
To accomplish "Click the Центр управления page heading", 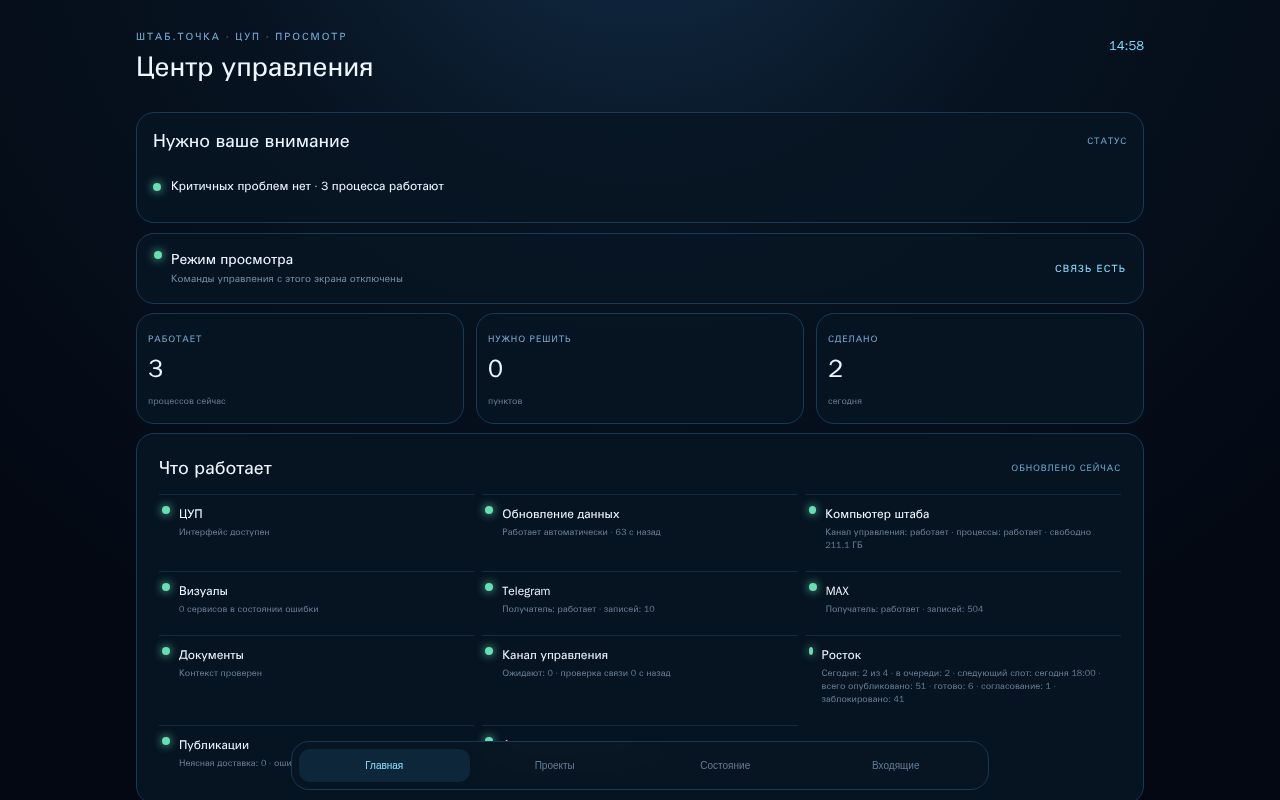I will pos(255,68).
